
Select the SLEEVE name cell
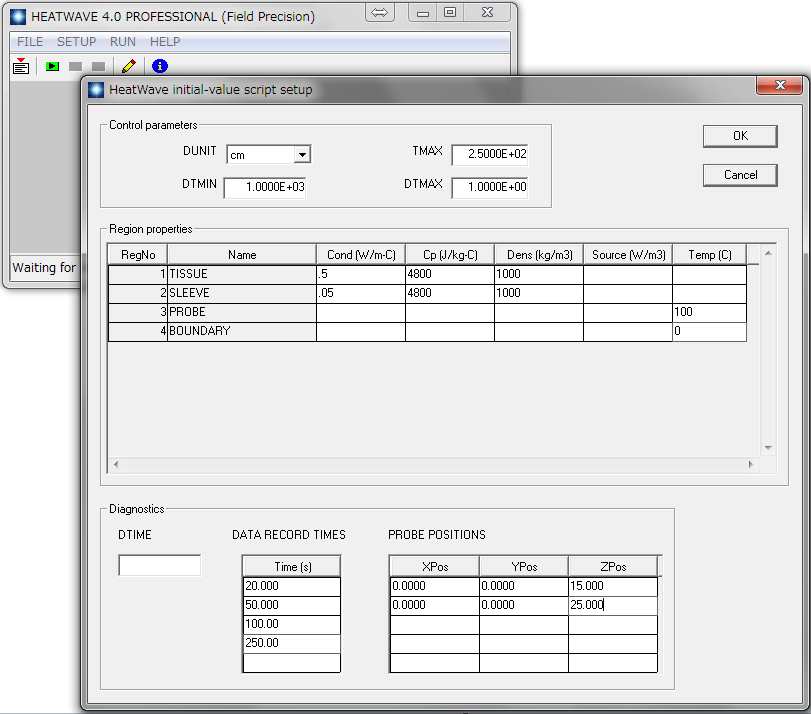[x=242, y=293]
